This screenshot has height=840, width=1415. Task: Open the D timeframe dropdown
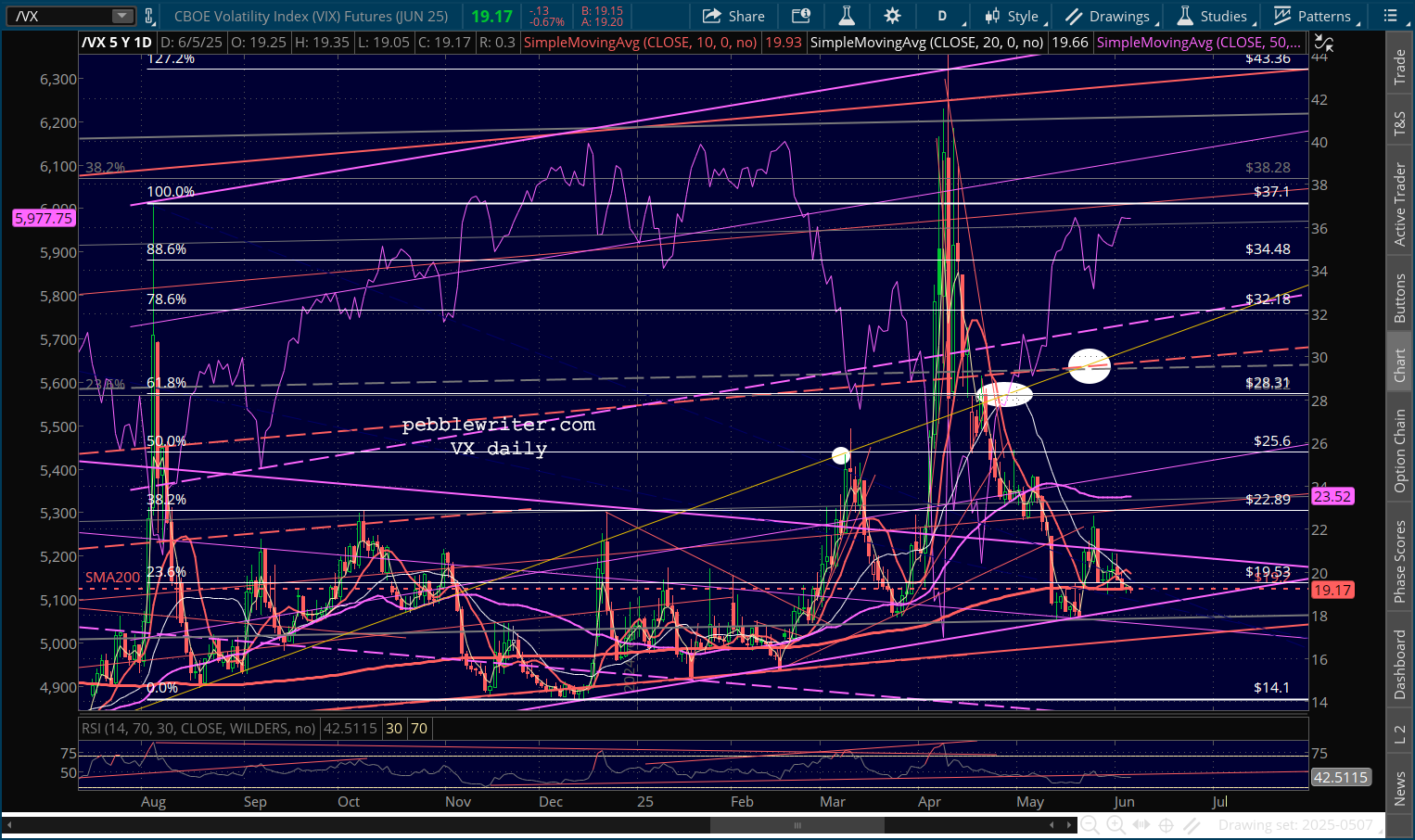coord(947,16)
